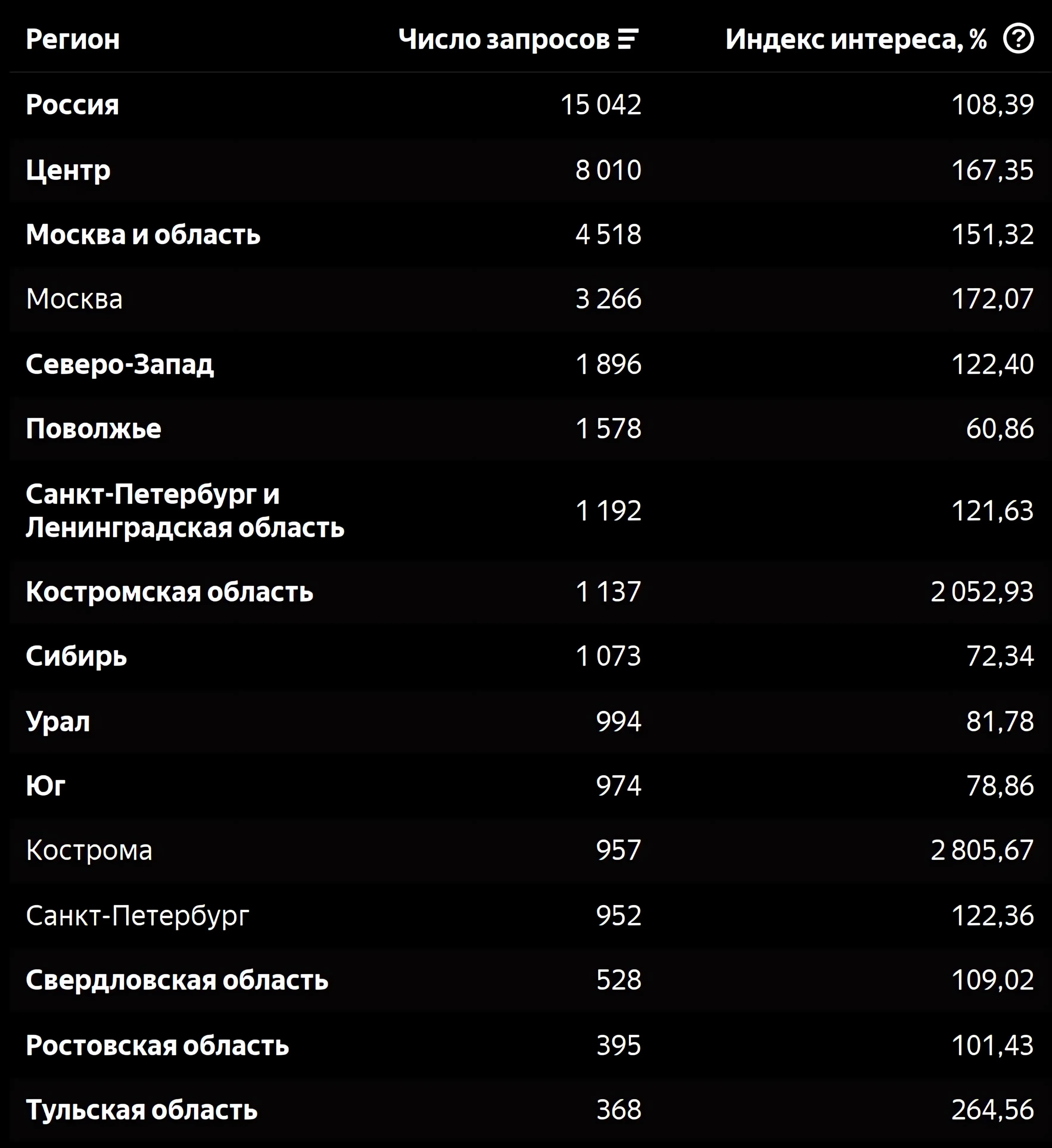
Task: Click the sort icon beside Число запросов
Action: [628, 39]
